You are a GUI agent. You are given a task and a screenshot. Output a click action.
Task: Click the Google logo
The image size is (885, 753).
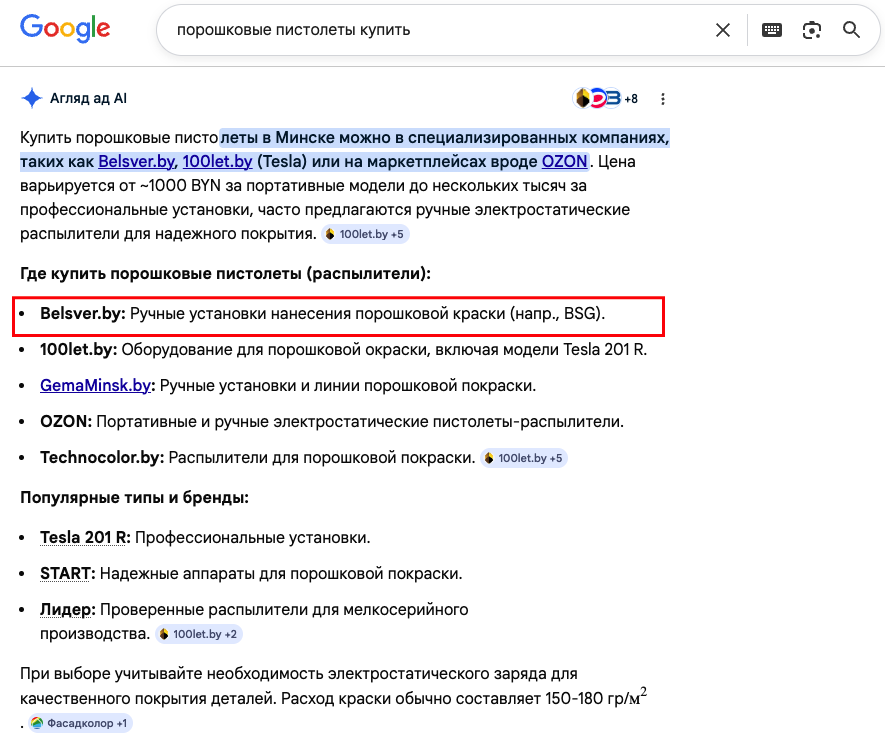tap(65, 29)
